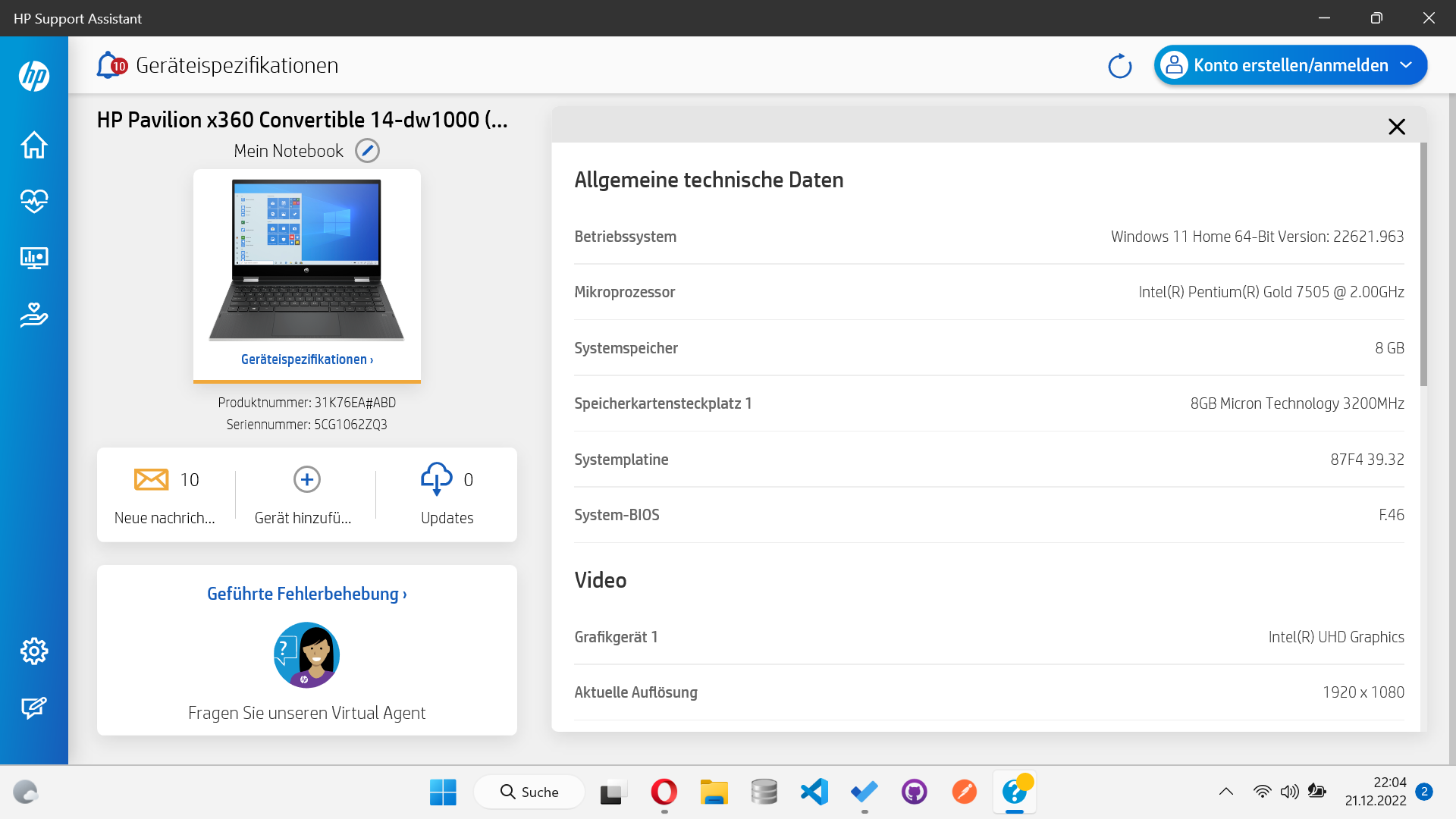Click Gerät hinzufügen plus button

pos(306,479)
